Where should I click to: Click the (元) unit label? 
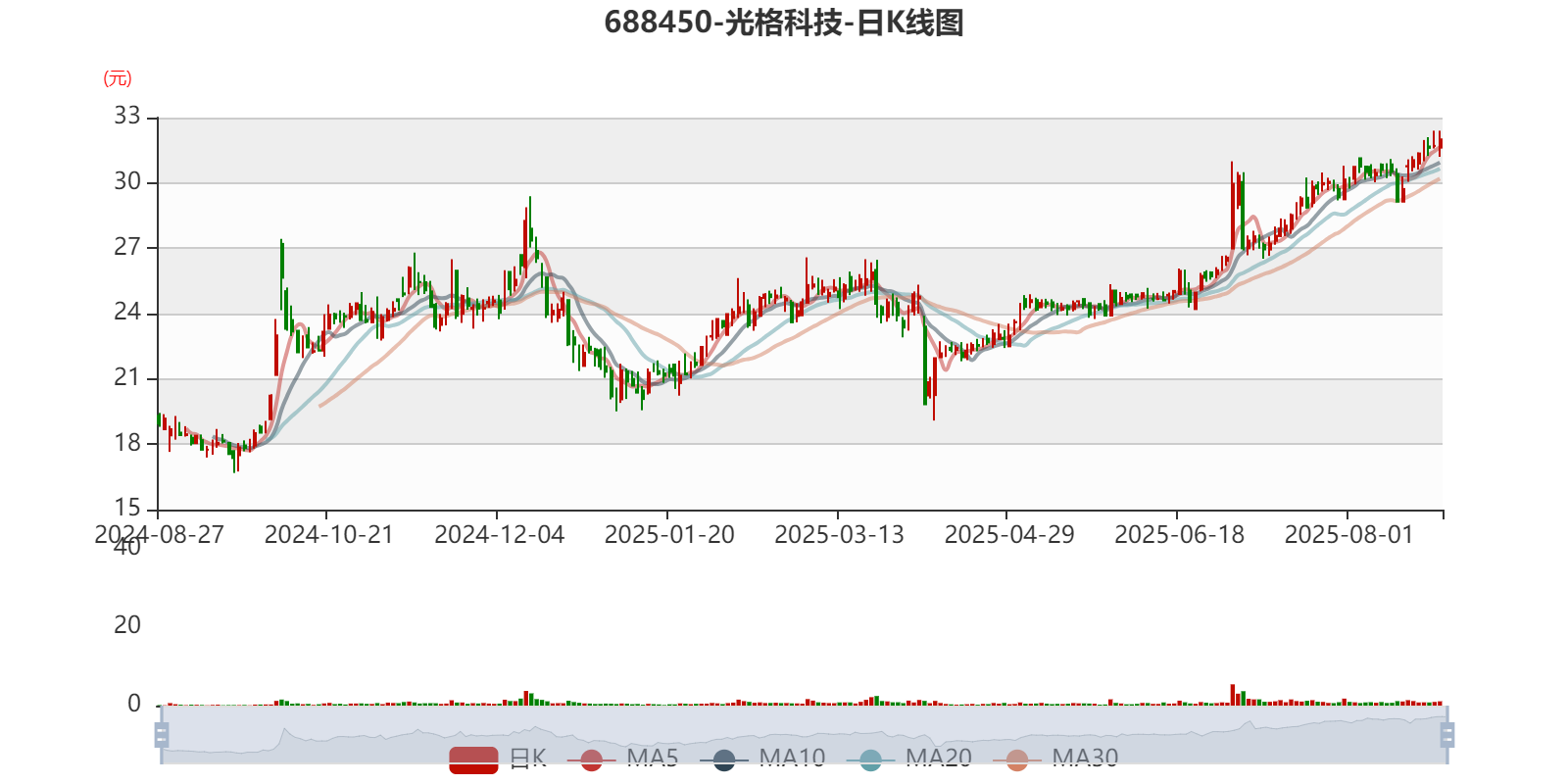(118, 78)
